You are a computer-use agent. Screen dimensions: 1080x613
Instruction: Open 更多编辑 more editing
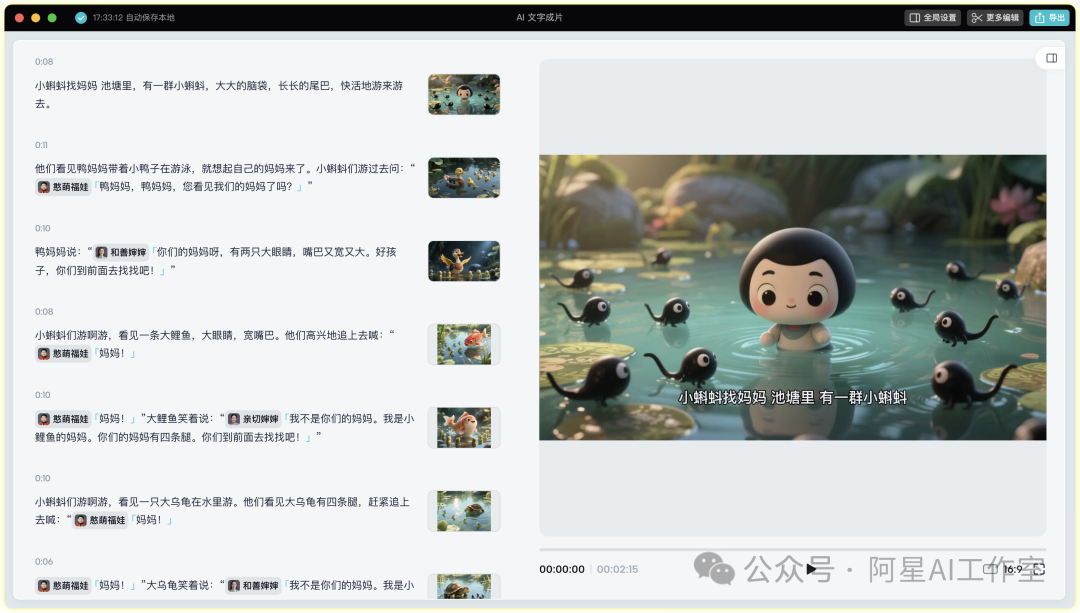click(x=995, y=18)
